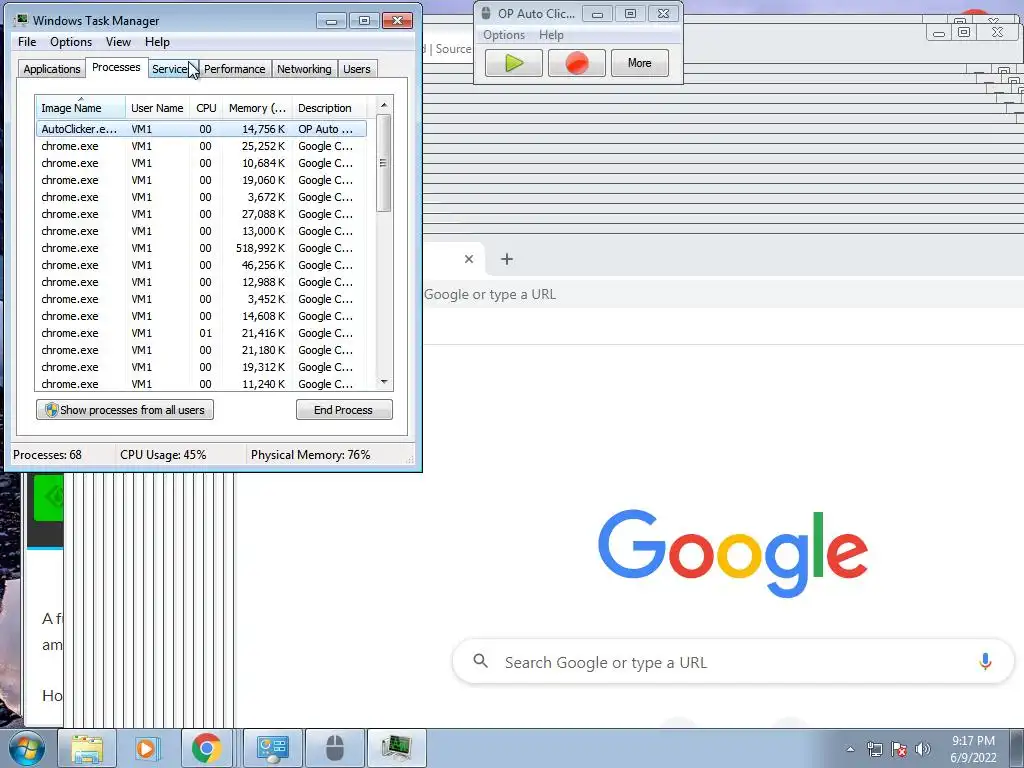Select the chrome.exe process using 518,992 K

pyautogui.click(x=201, y=248)
